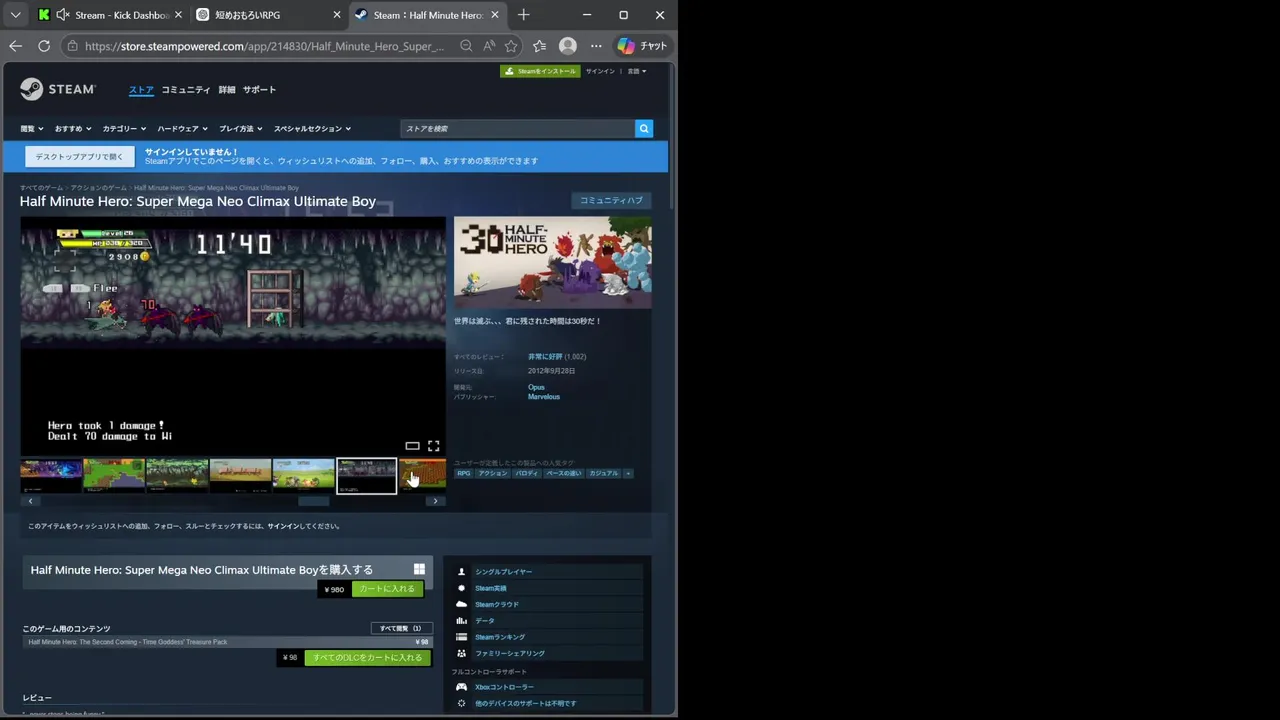This screenshot has width=1280, height=720.
Task: Click the thumbnail strip slider handle
Action: click(314, 501)
